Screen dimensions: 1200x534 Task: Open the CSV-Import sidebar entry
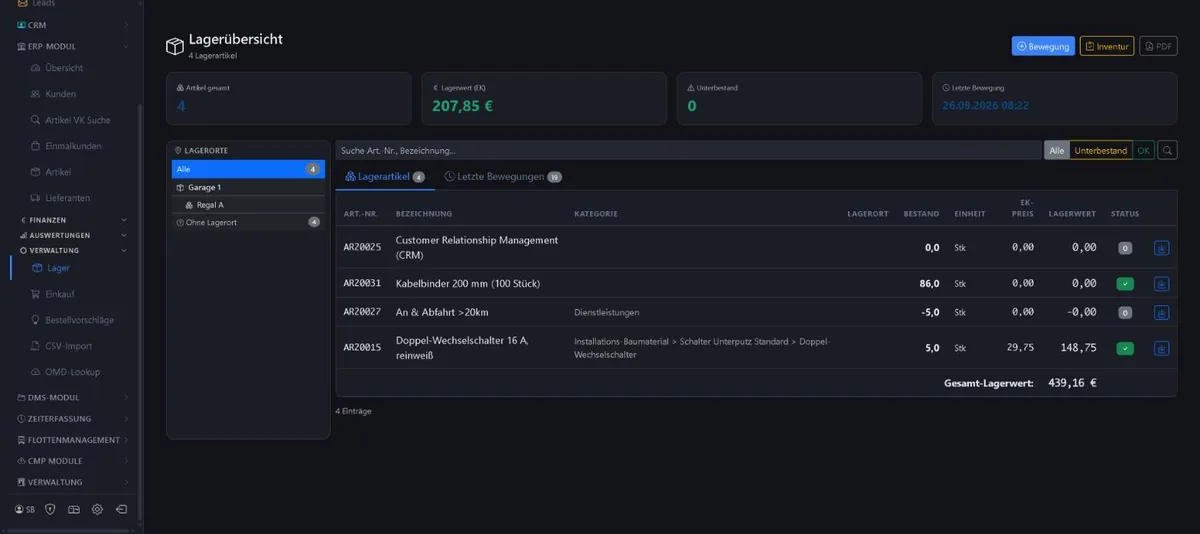click(x=68, y=346)
